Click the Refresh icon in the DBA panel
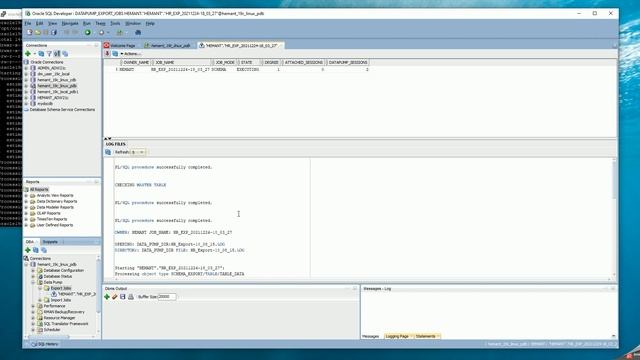This screenshot has width=640, height=360. 36,250
